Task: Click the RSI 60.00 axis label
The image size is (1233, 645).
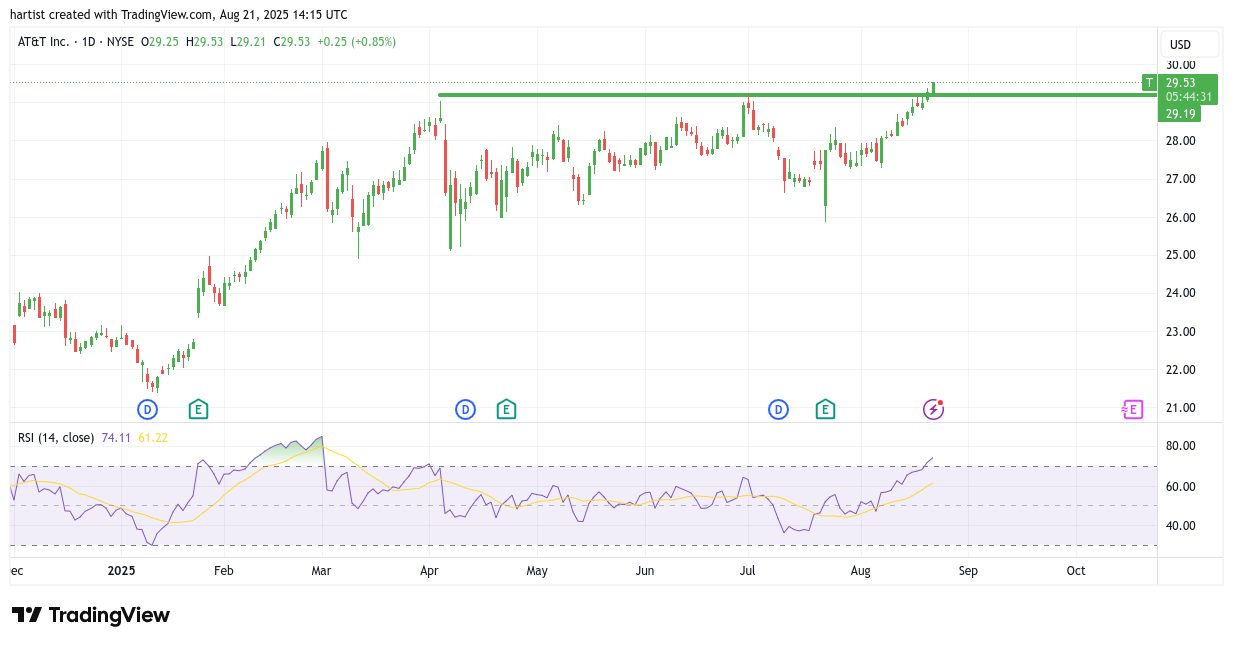Action: click(1181, 487)
